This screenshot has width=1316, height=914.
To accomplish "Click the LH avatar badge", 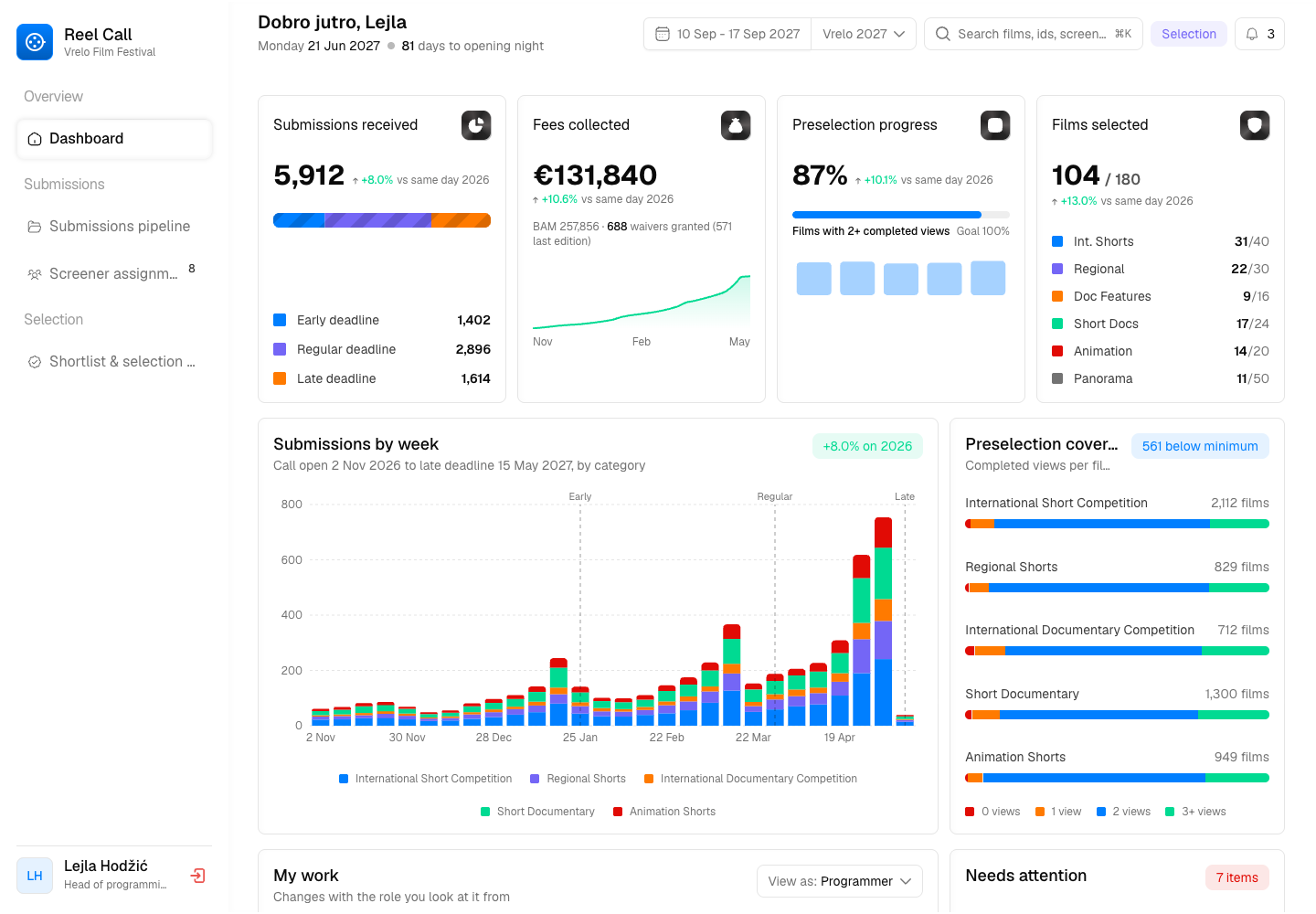I will click(x=35, y=876).
